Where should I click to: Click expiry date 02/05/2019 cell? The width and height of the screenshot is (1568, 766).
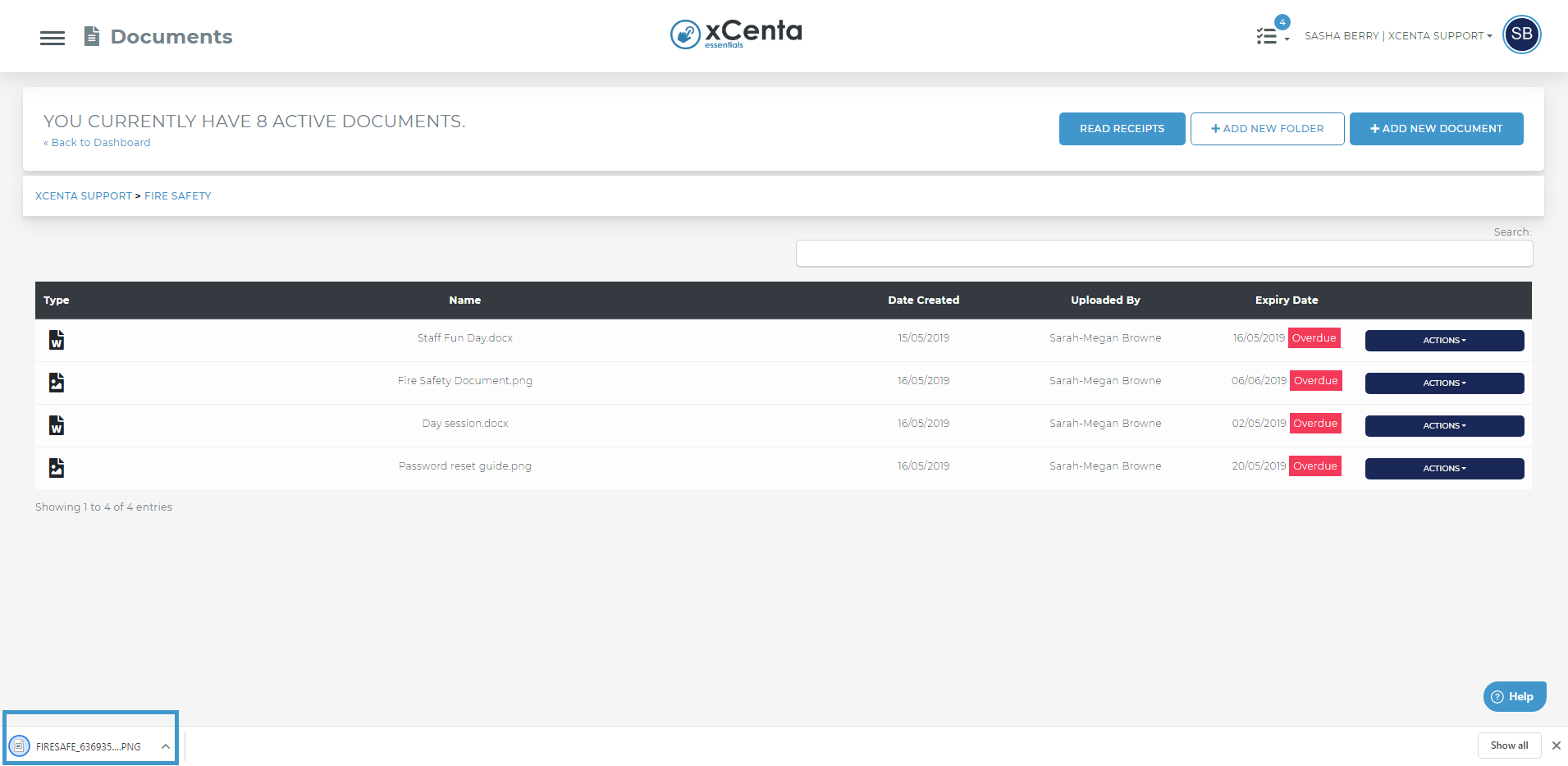(x=1259, y=424)
